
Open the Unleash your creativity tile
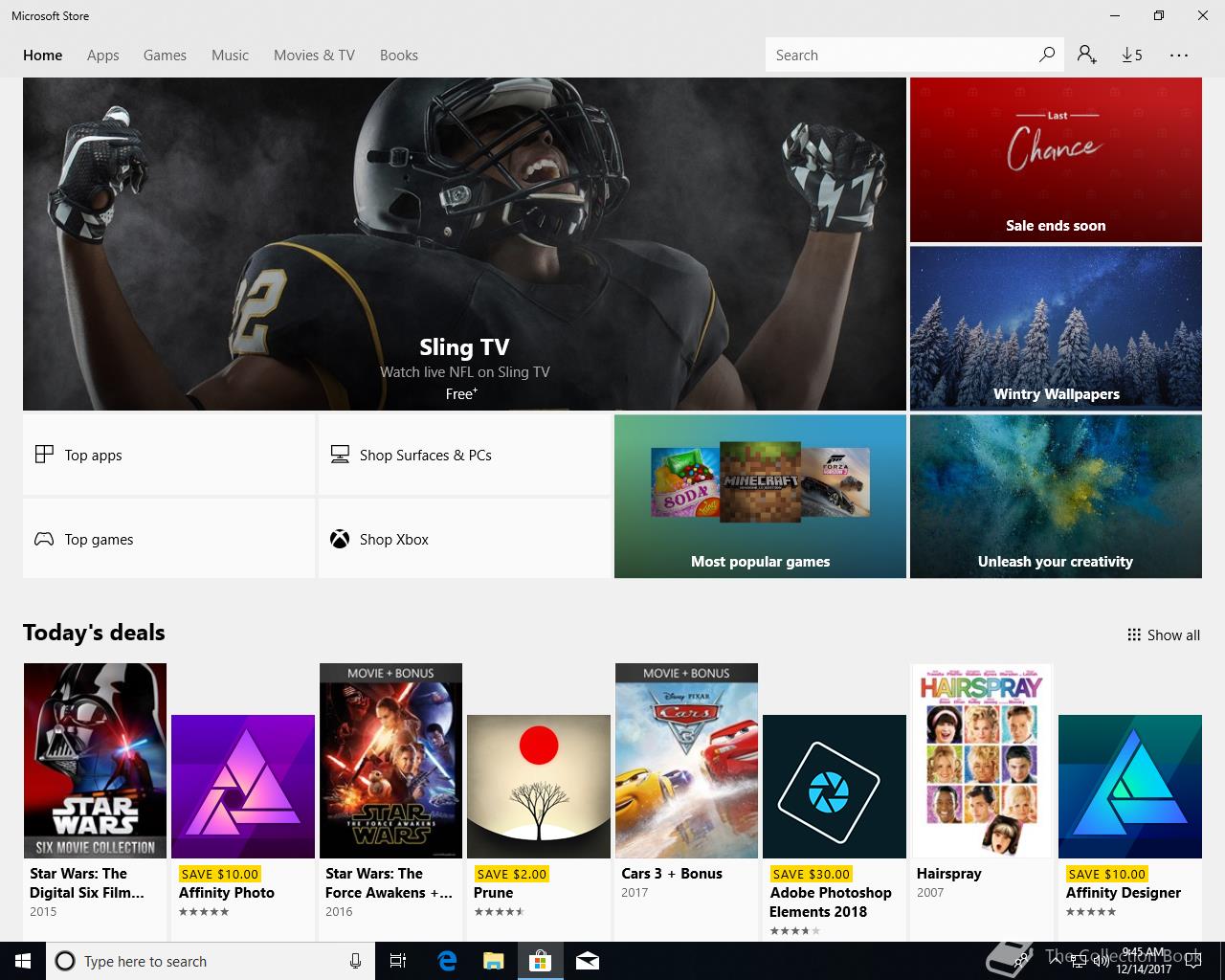click(1056, 496)
